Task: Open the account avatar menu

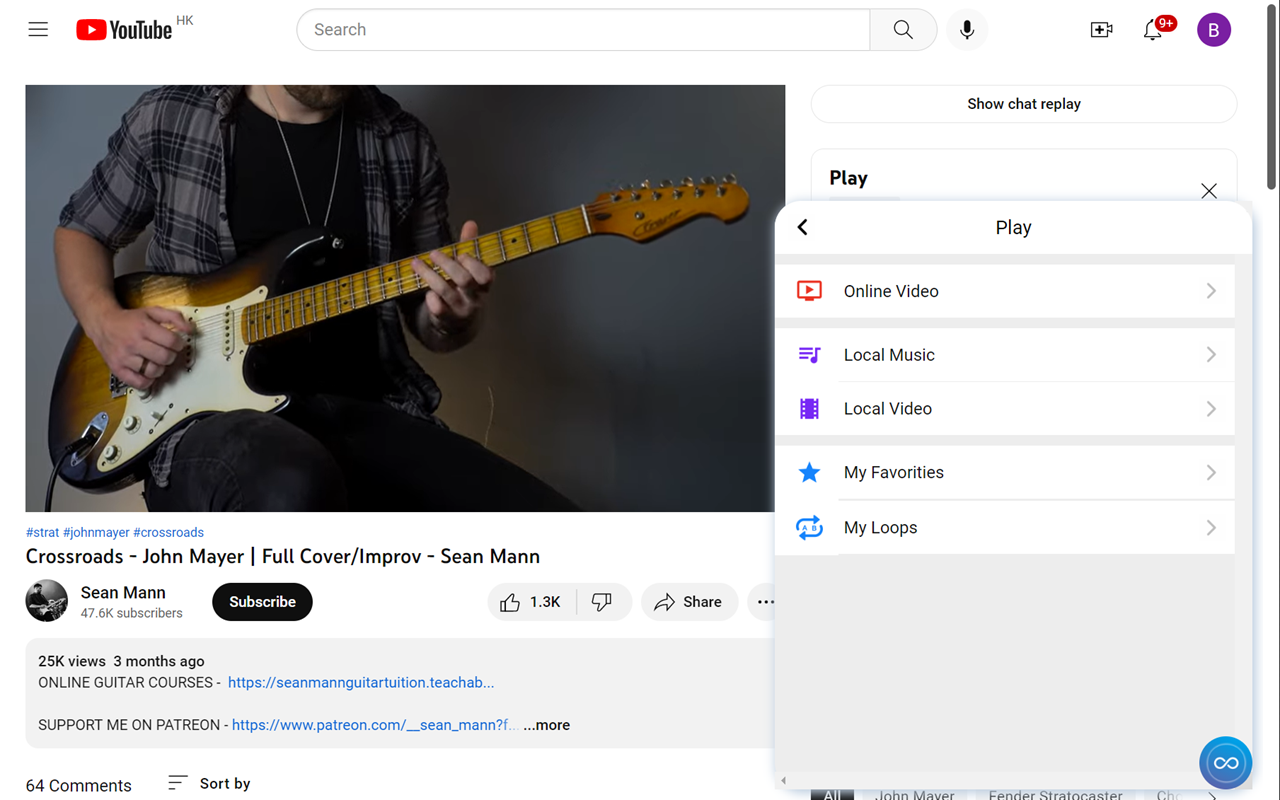Action: tap(1213, 30)
